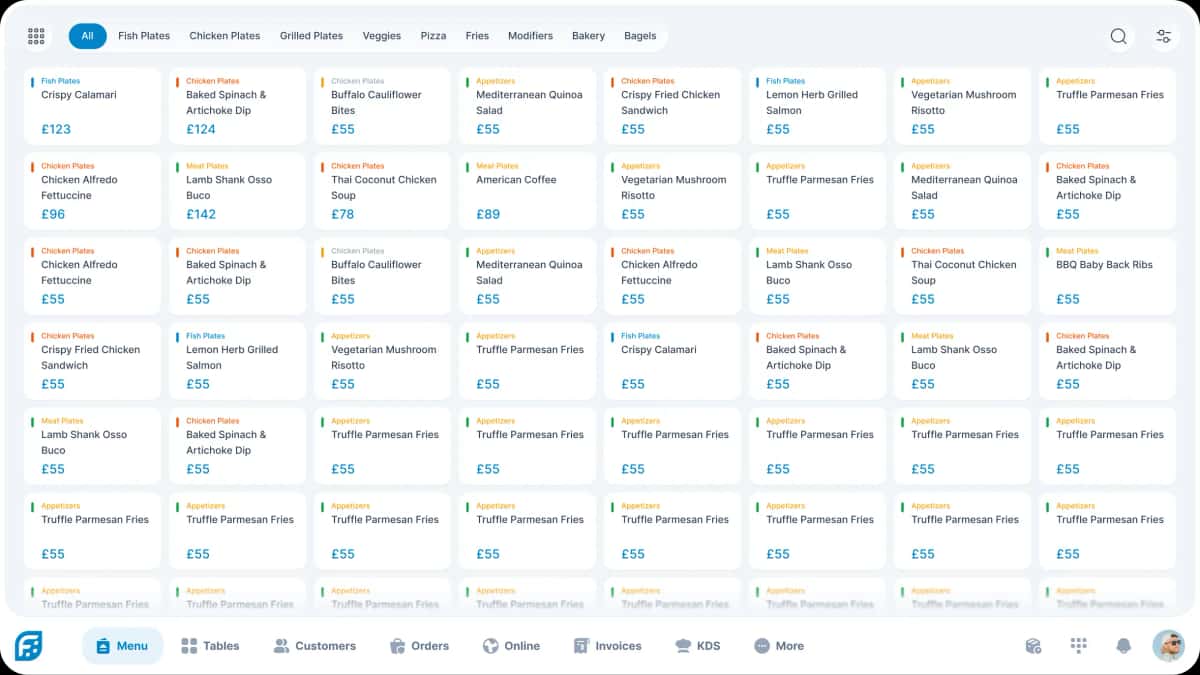Image resolution: width=1200 pixels, height=675 pixels.
Task: Select the Crispy Calamari menu item
Action: click(92, 103)
